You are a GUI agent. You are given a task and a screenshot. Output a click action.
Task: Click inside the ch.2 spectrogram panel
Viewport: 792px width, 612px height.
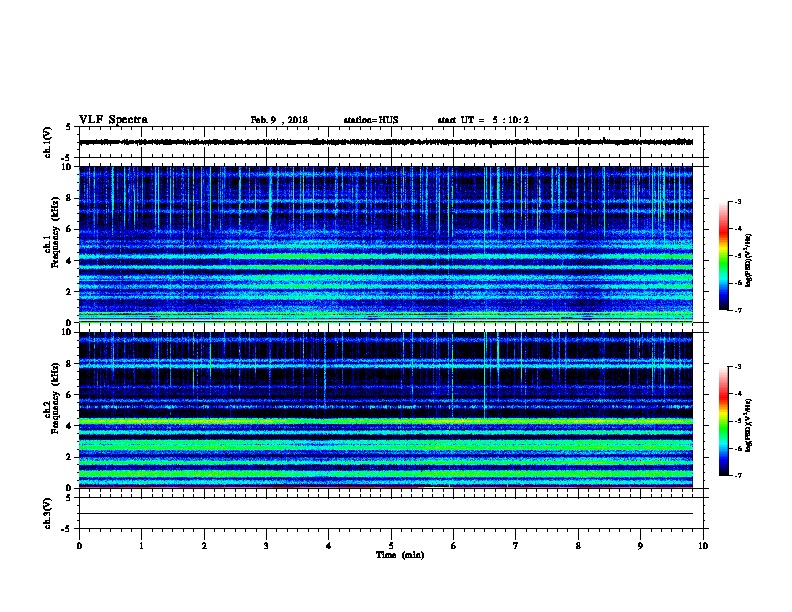click(x=386, y=410)
